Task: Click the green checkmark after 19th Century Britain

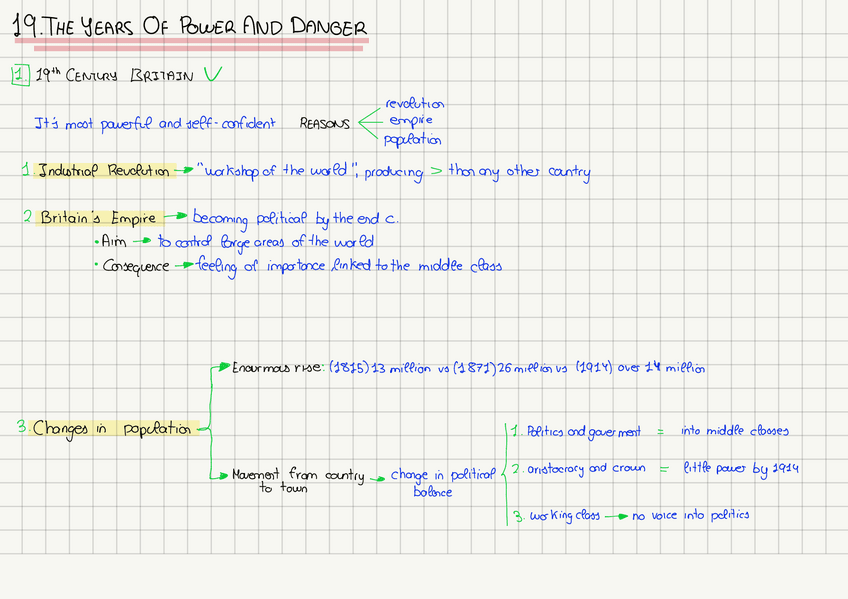Action: [x=212, y=74]
